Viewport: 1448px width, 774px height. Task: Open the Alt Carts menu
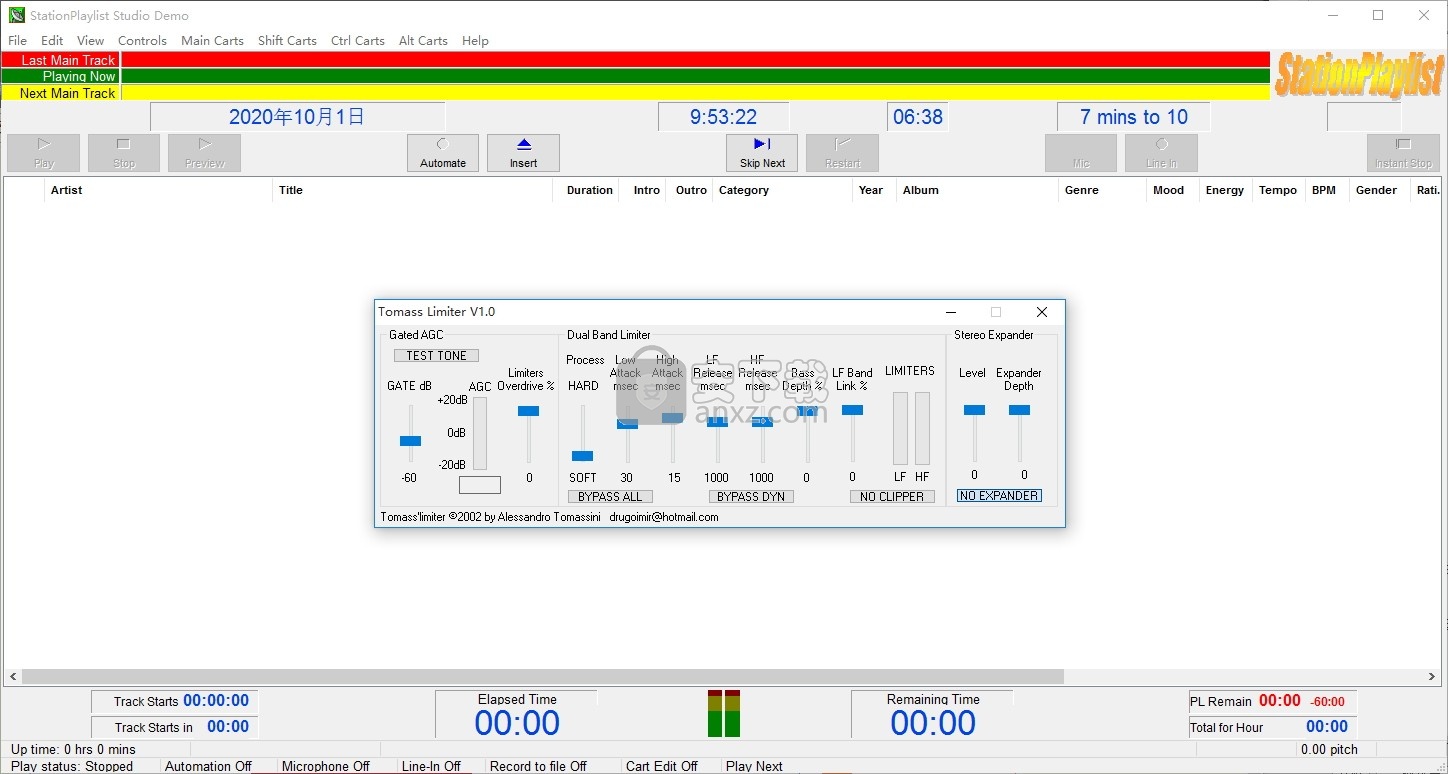[423, 41]
